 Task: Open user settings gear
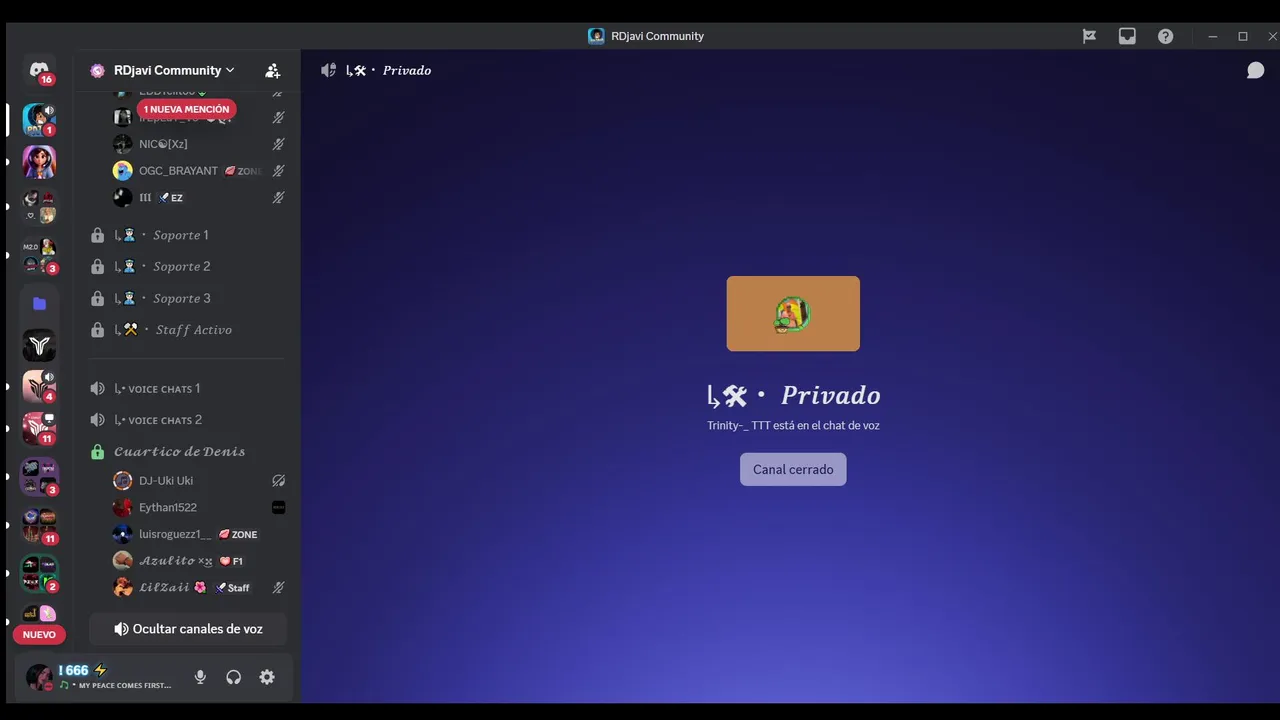click(x=267, y=677)
